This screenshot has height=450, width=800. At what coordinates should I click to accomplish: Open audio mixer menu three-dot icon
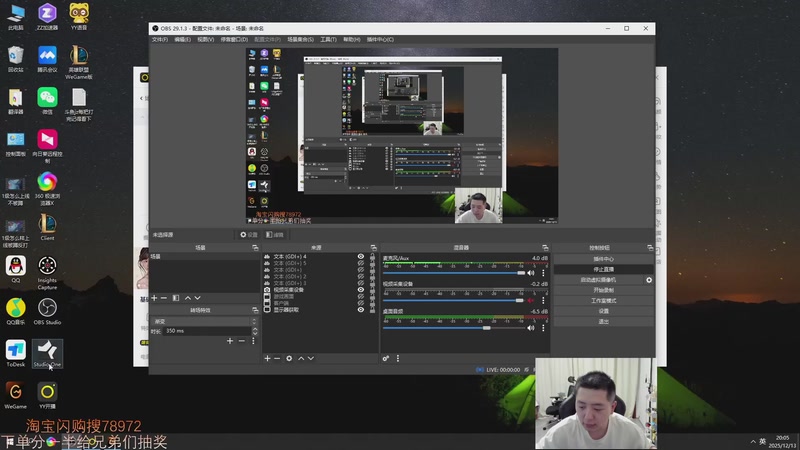[398, 359]
